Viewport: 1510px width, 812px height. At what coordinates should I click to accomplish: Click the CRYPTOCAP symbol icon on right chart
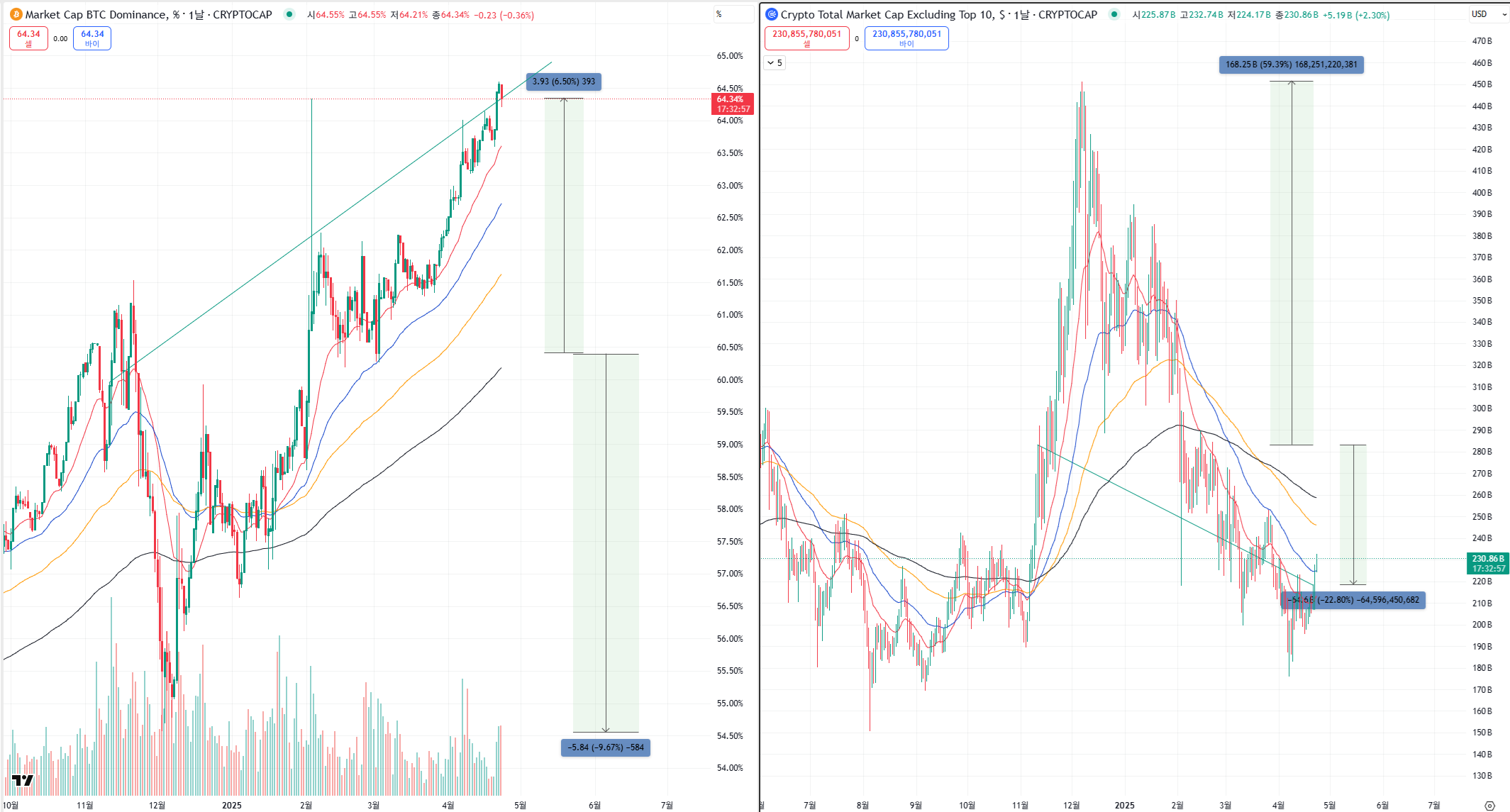tap(772, 14)
